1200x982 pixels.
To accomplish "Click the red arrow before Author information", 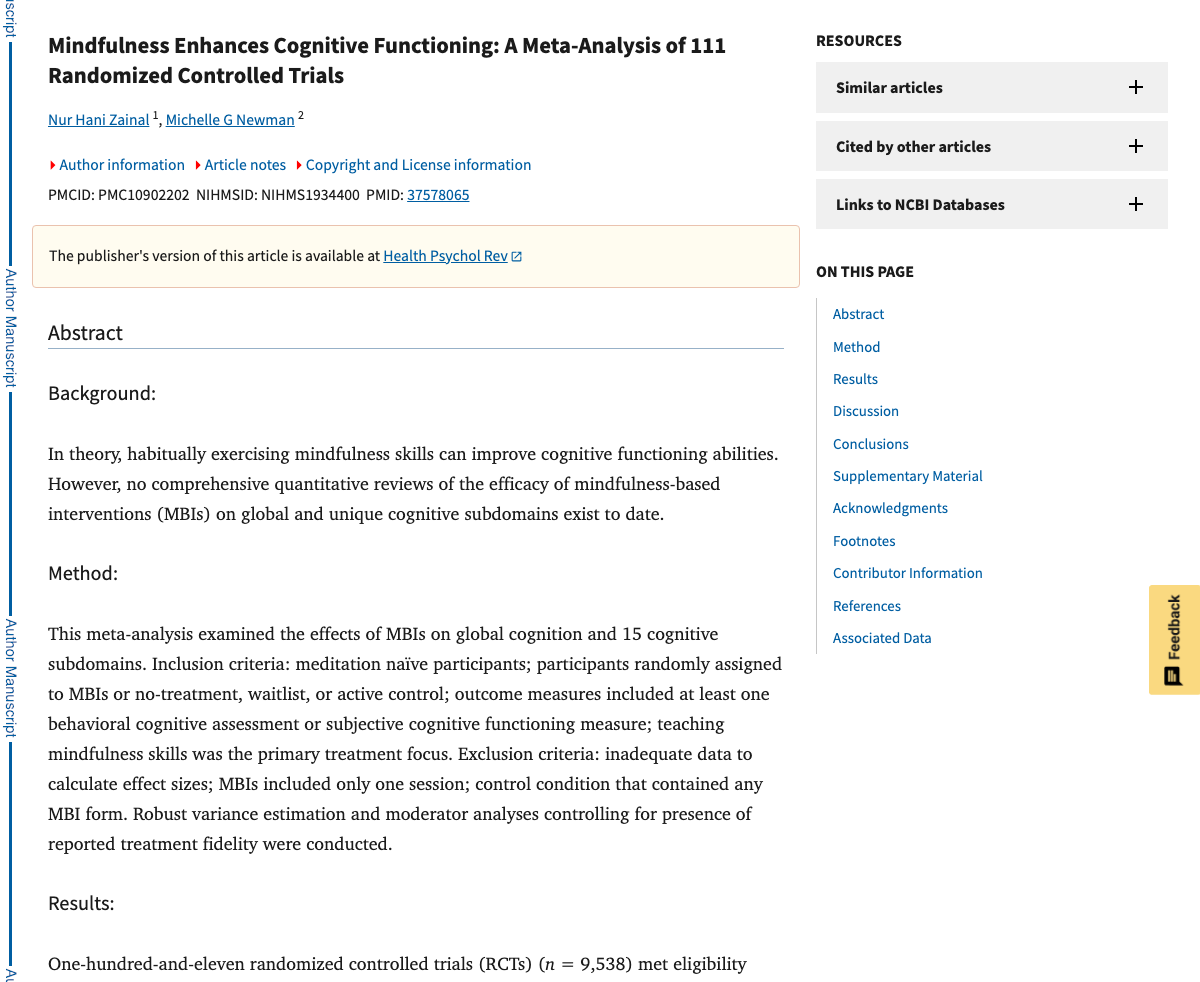I will 51,164.
